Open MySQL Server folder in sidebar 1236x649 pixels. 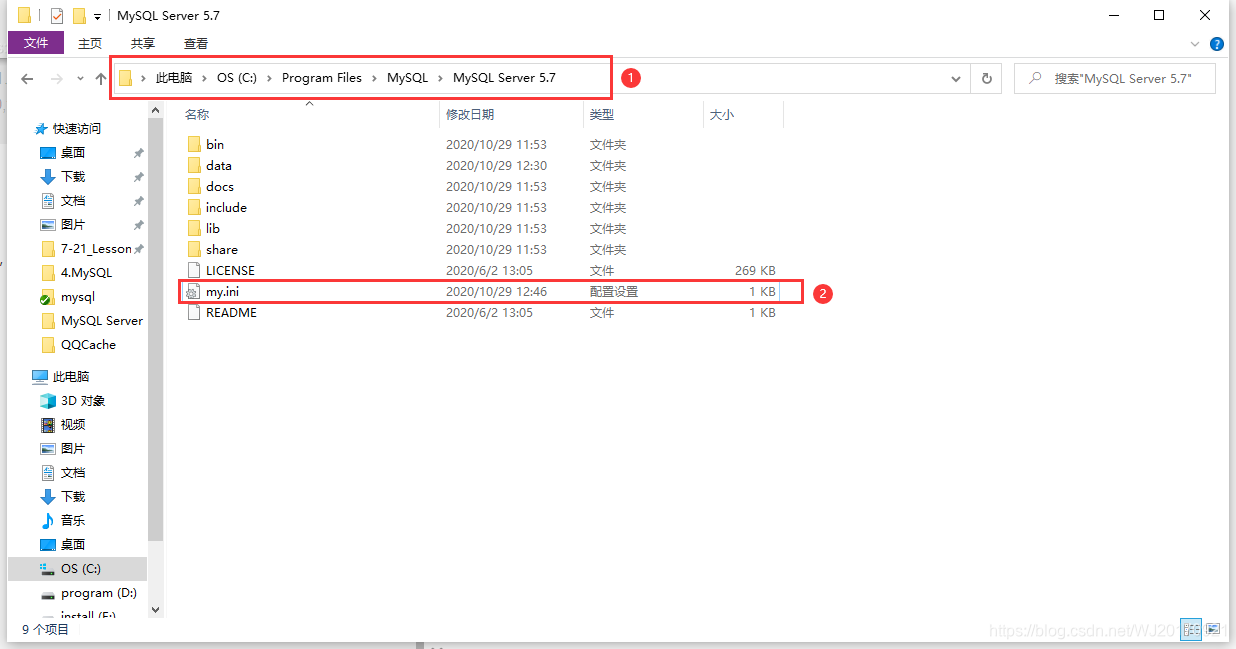coord(101,321)
